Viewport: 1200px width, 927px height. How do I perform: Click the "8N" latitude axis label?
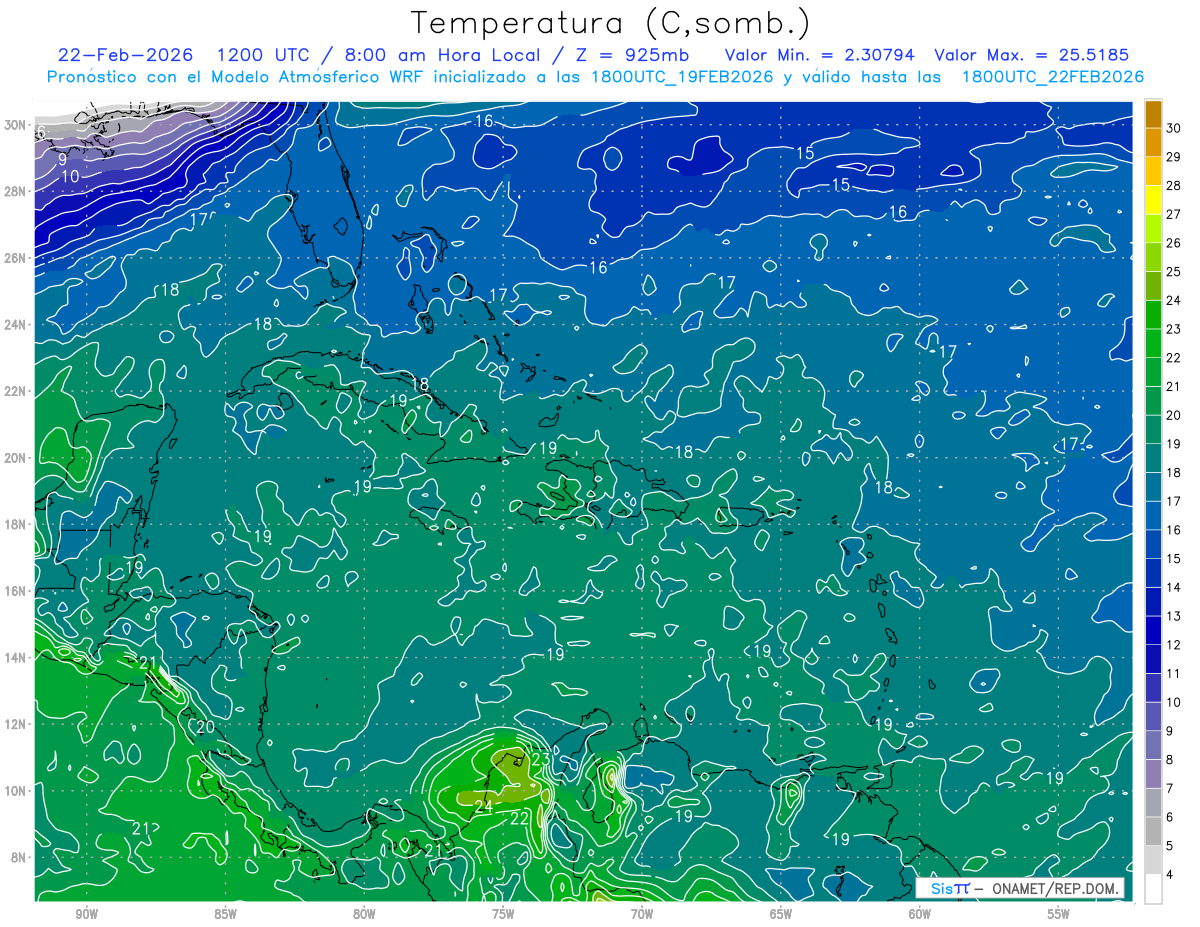[x=18, y=857]
